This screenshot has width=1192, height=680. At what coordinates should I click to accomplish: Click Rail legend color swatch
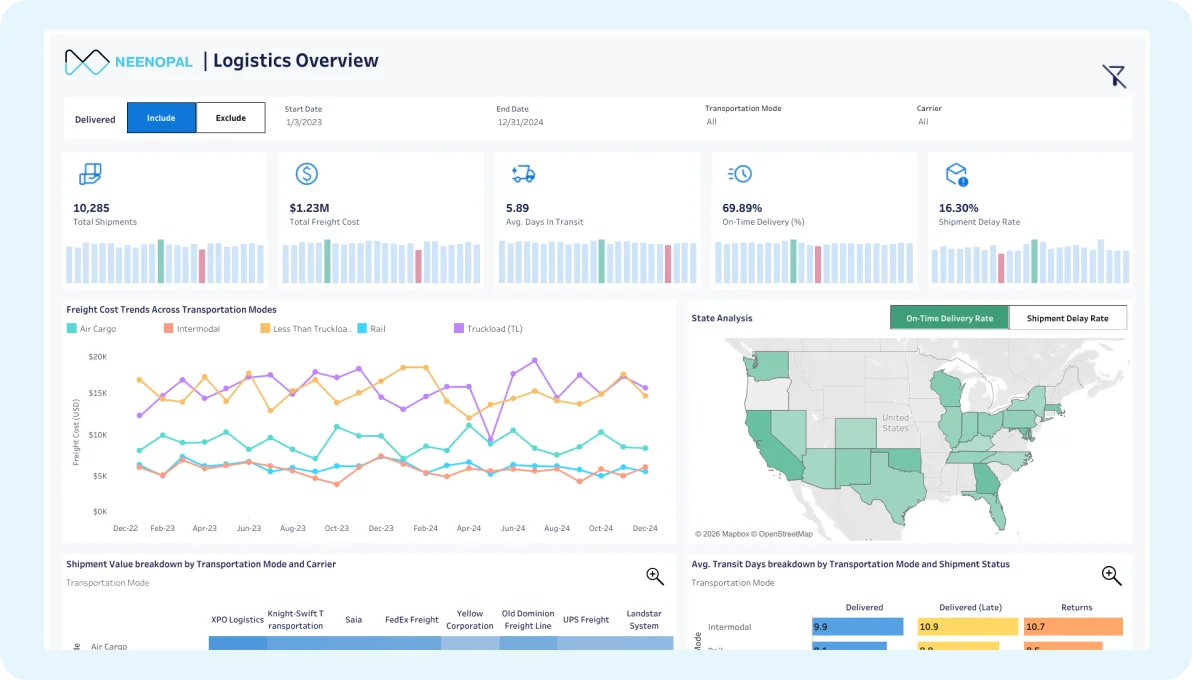coord(362,329)
